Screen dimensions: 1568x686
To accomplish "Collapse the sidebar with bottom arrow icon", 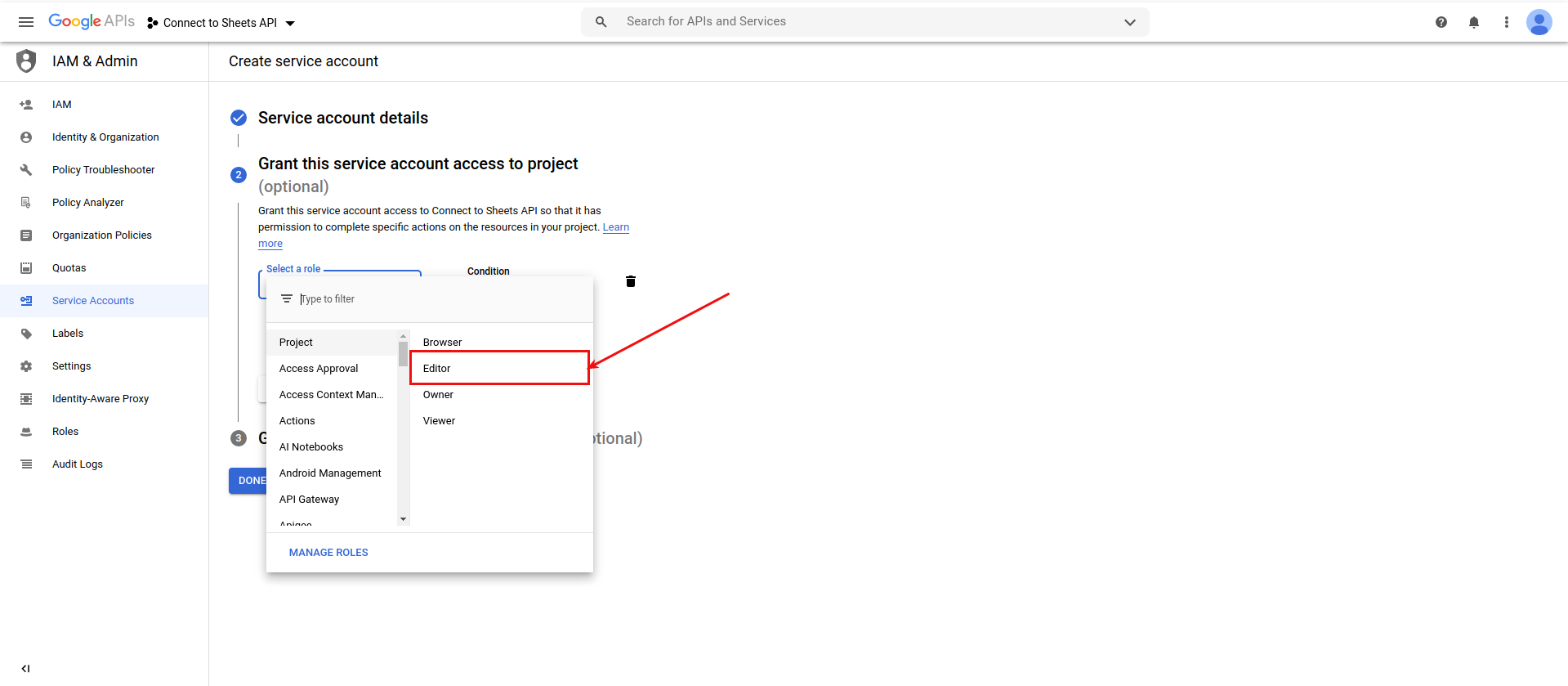I will 26,668.
